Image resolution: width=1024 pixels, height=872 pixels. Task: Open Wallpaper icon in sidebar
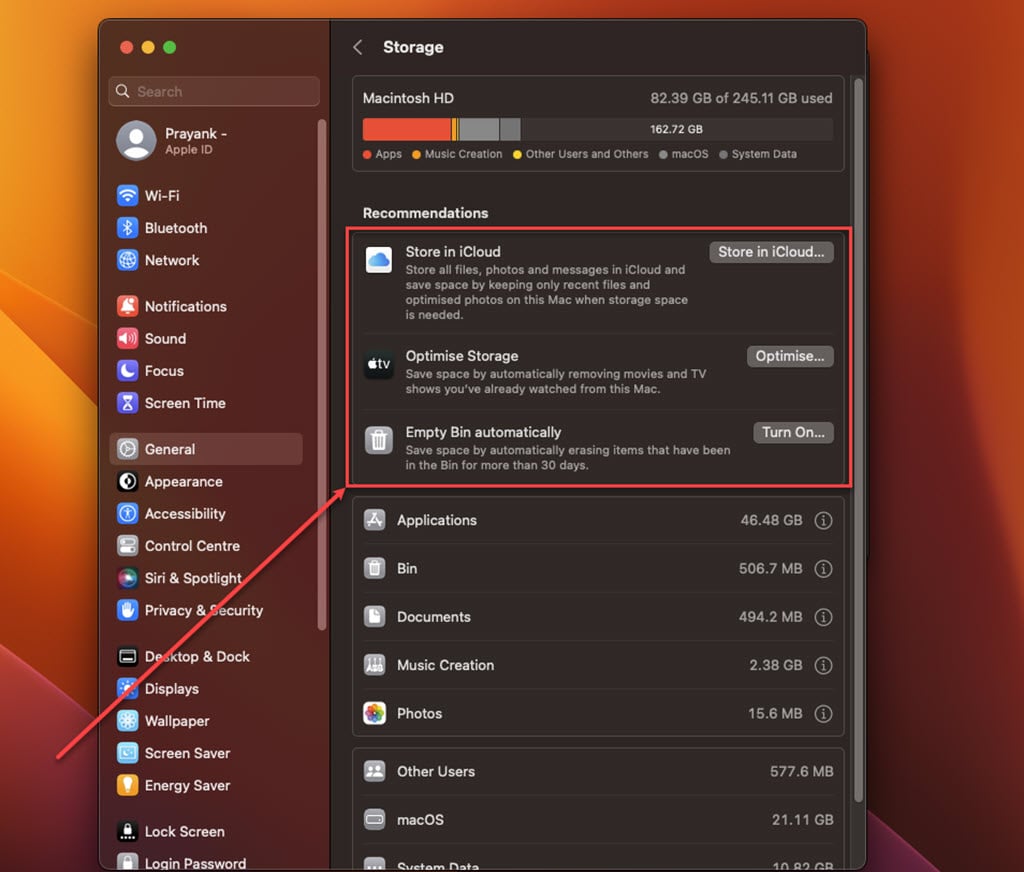tap(127, 721)
